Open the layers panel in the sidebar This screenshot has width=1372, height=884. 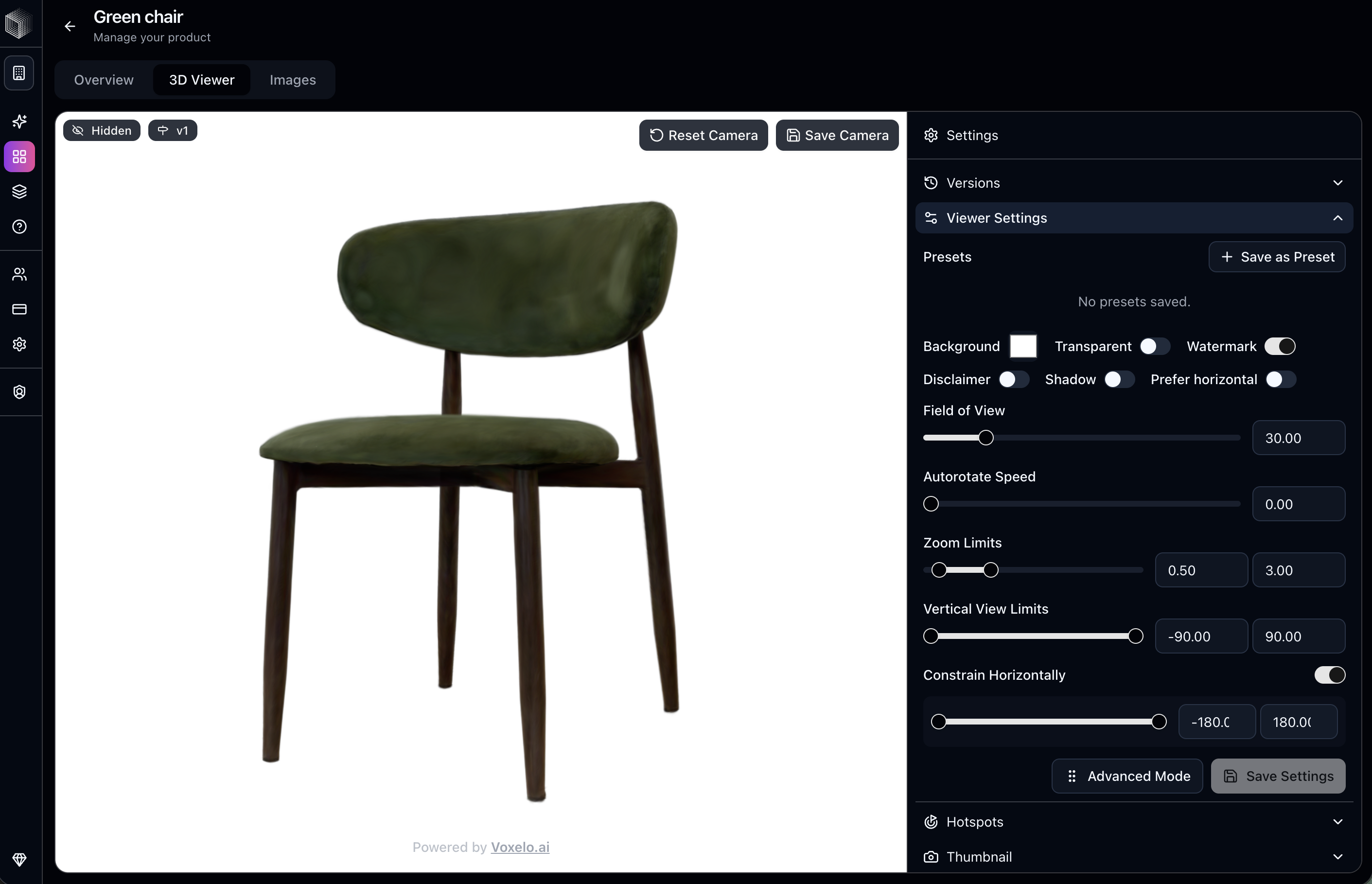19,191
